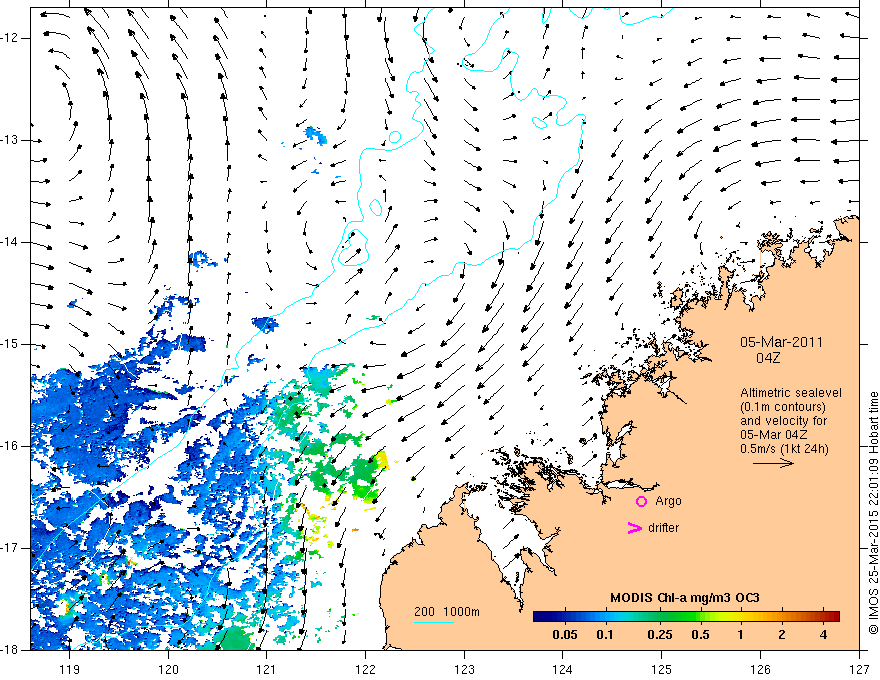Viewport: 880px width, 680px height.
Task: Click the longitude axis label 125
Action: (662, 669)
